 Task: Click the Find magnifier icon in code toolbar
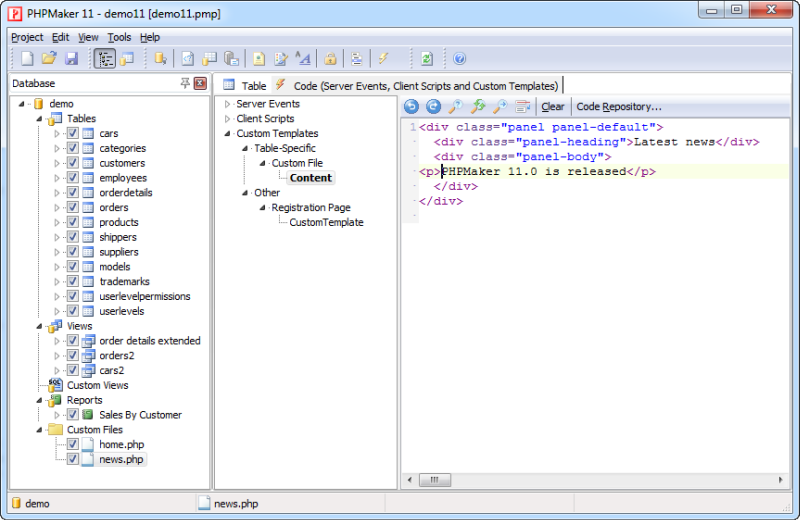click(x=455, y=106)
